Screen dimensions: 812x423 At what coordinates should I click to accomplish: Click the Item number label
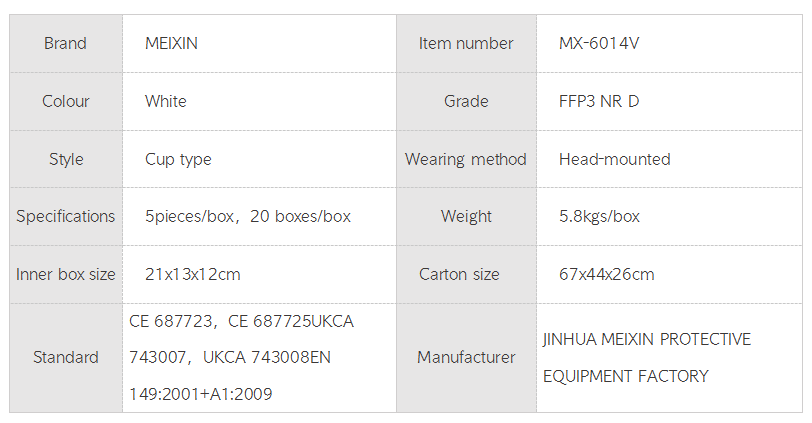click(466, 44)
